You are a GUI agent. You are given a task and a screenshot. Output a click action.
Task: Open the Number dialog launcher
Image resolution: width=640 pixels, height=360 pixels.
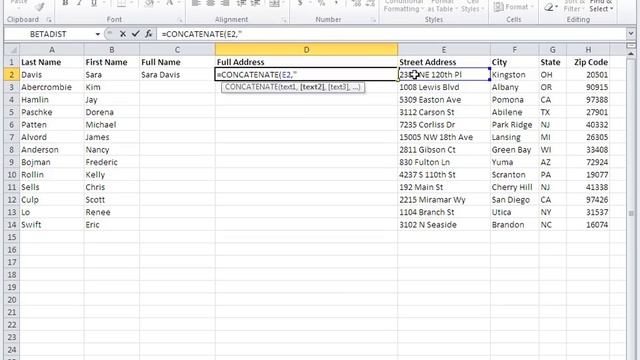(373, 20)
